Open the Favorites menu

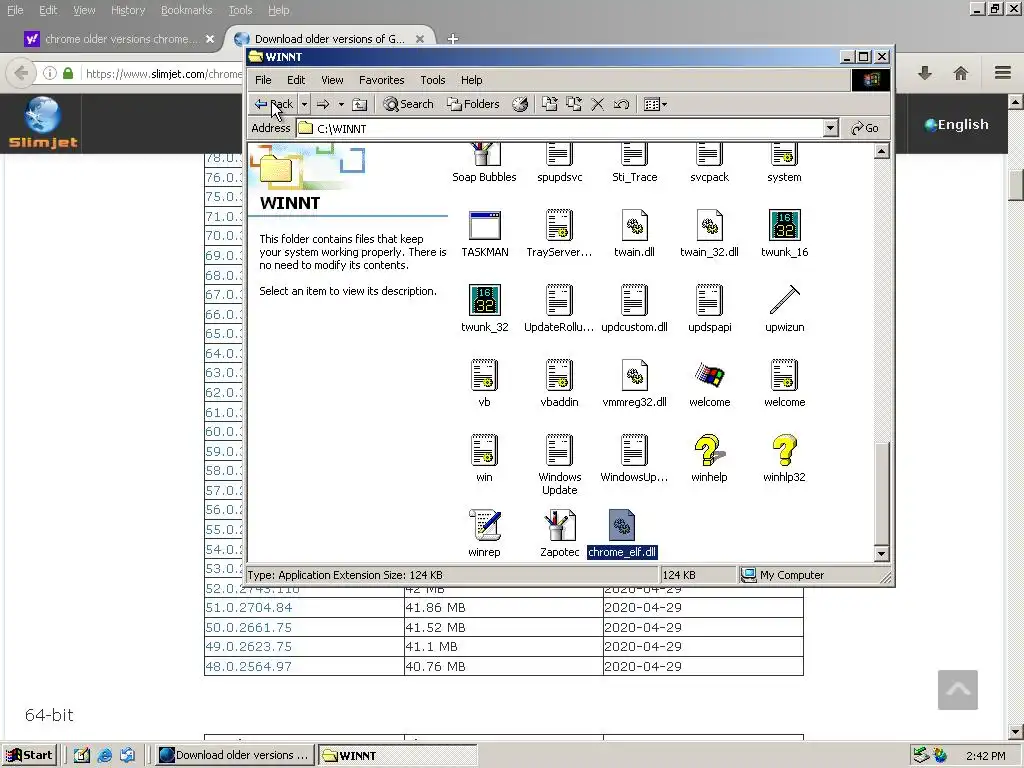point(381,80)
